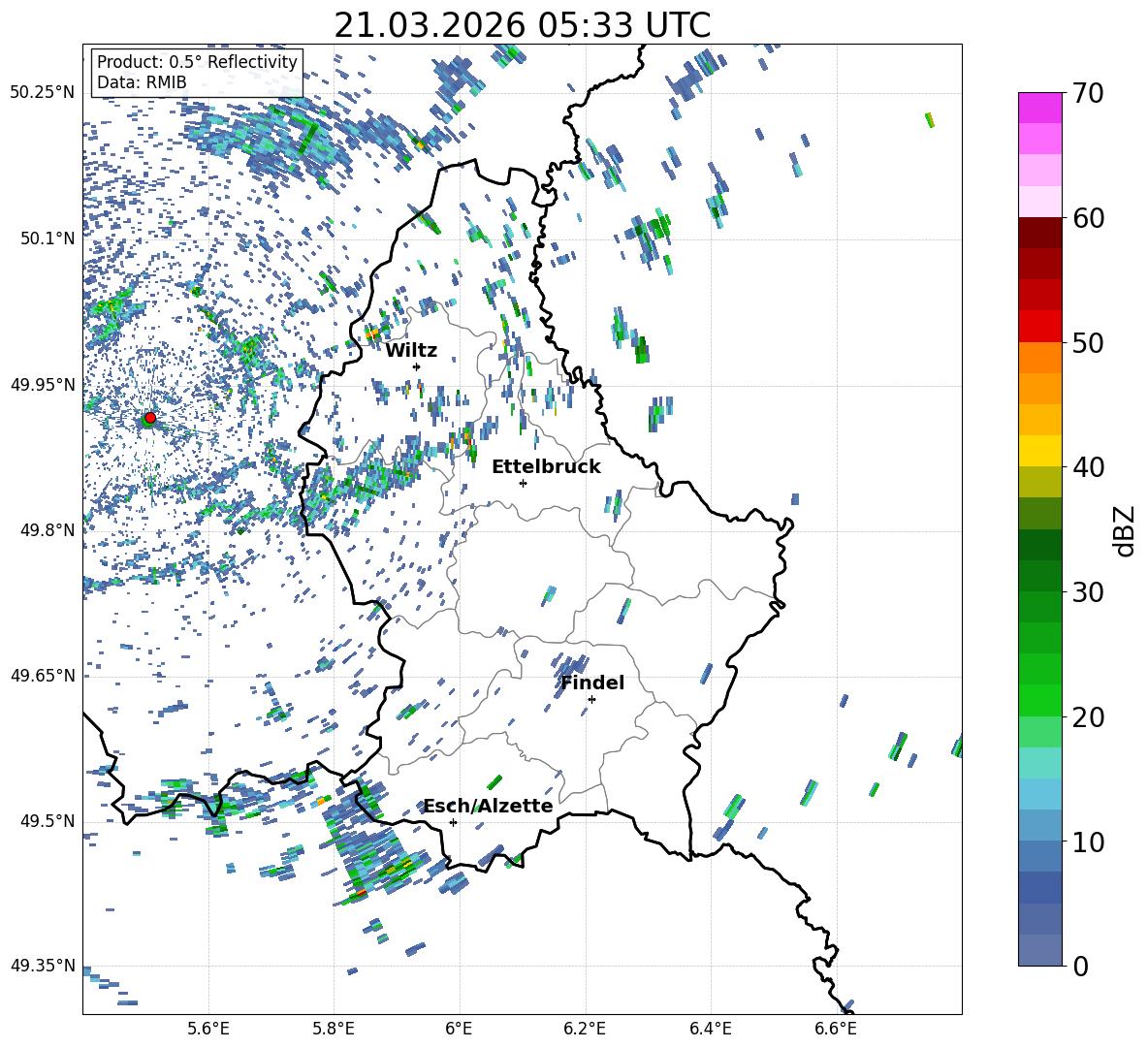Click the colorbar tick label 50
Viewport: 1148px width, 1048px height.
(1088, 343)
